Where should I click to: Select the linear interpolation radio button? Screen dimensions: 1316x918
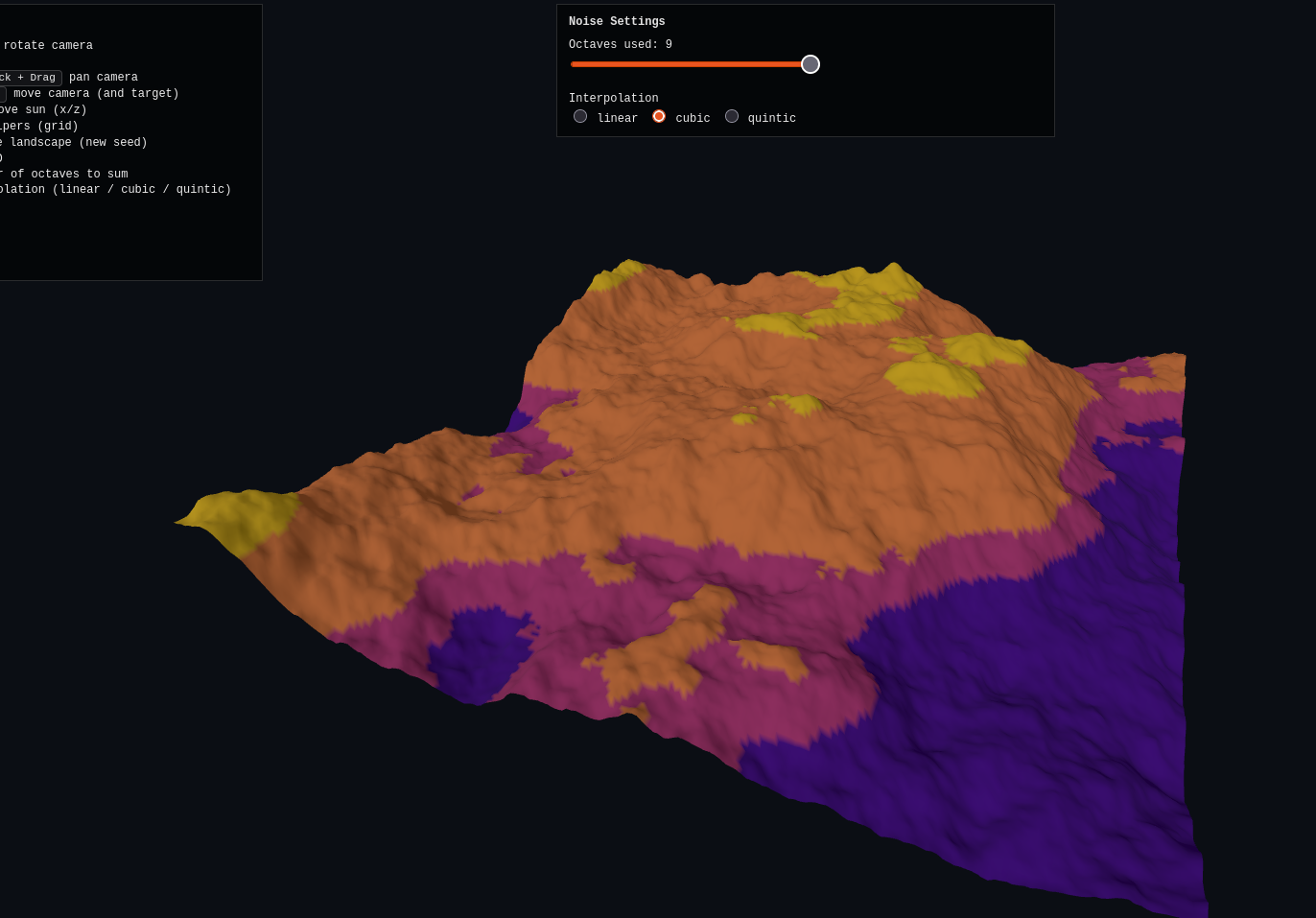click(x=580, y=116)
